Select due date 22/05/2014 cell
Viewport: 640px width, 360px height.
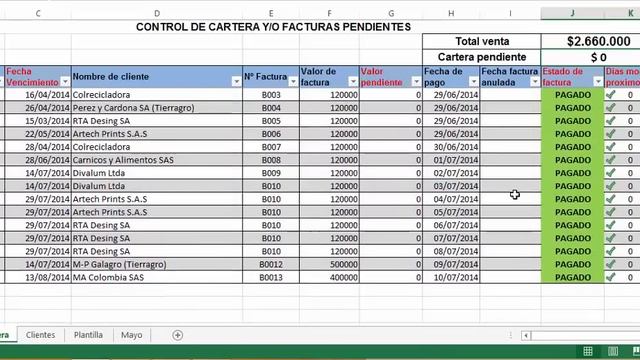tap(38, 134)
